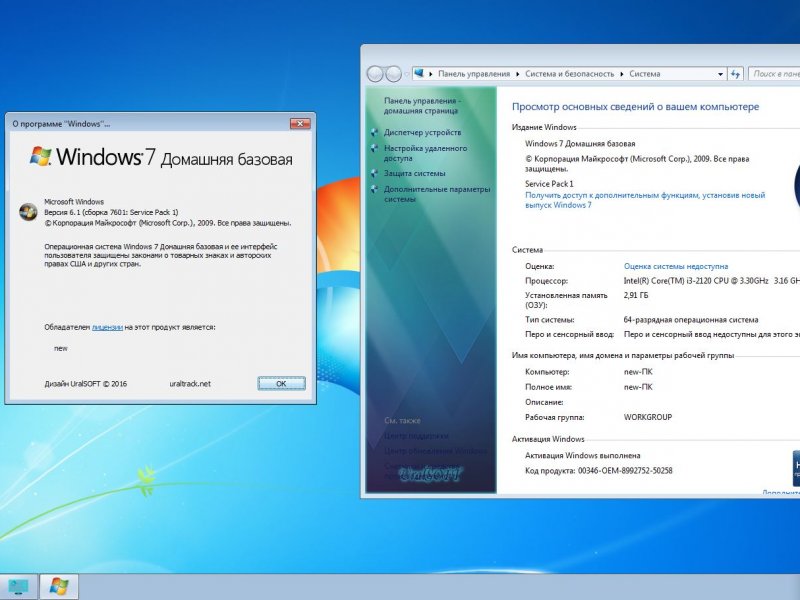Click the Перо и сенсорный ввод label
Screen dimensions: 800x600
[569, 335]
